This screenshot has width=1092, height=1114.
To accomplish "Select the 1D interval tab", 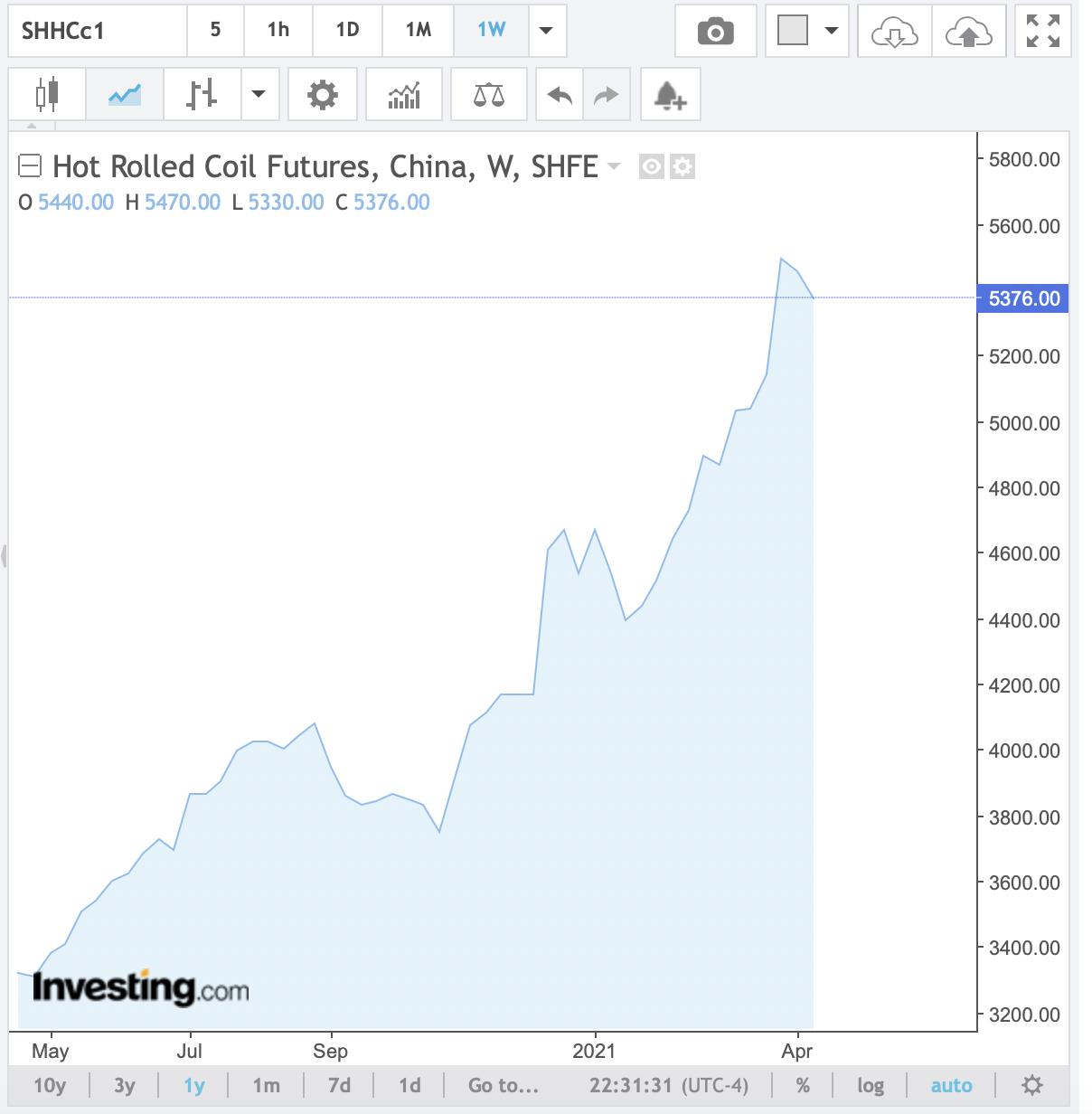I will [x=347, y=31].
